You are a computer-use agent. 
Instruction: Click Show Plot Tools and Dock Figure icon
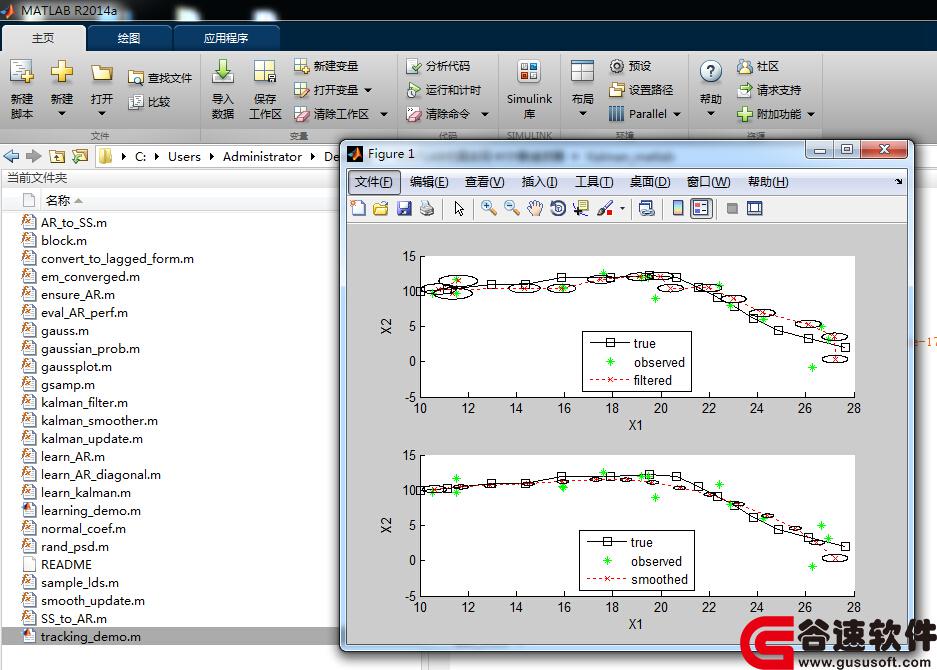click(755, 208)
